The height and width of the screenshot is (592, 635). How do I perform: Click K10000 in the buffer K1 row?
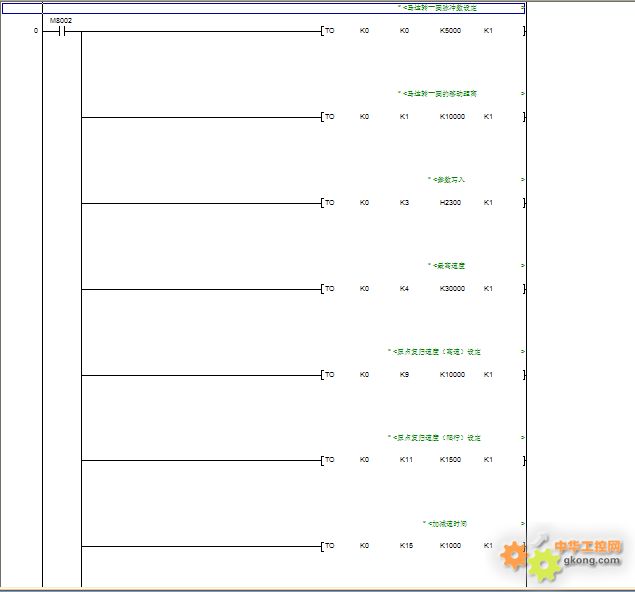pos(452,117)
